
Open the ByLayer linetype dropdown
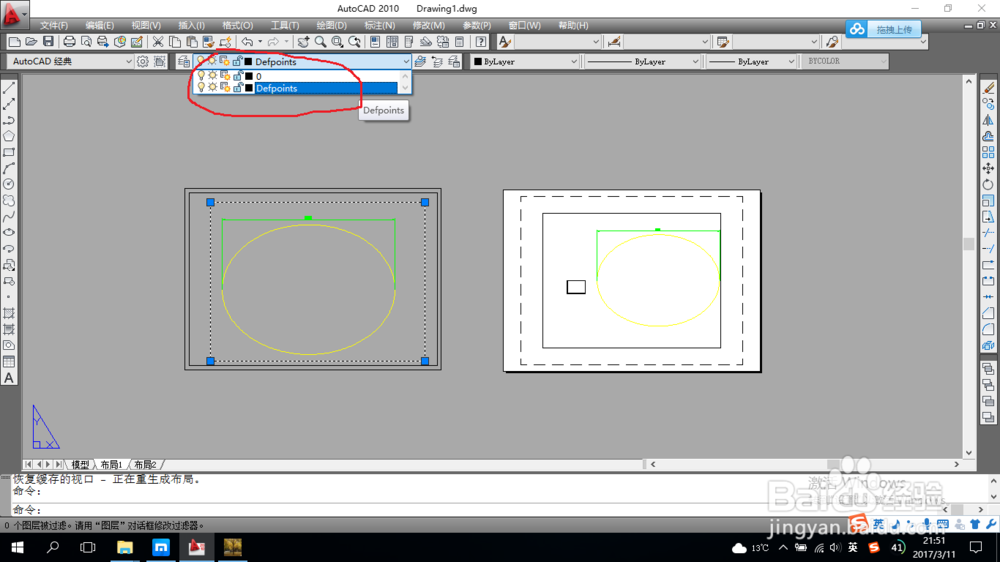(x=695, y=61)
